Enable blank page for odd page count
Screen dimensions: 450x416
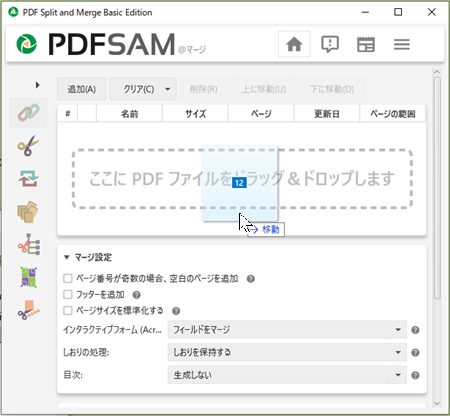pyautogui.click(x=68, y=278)
